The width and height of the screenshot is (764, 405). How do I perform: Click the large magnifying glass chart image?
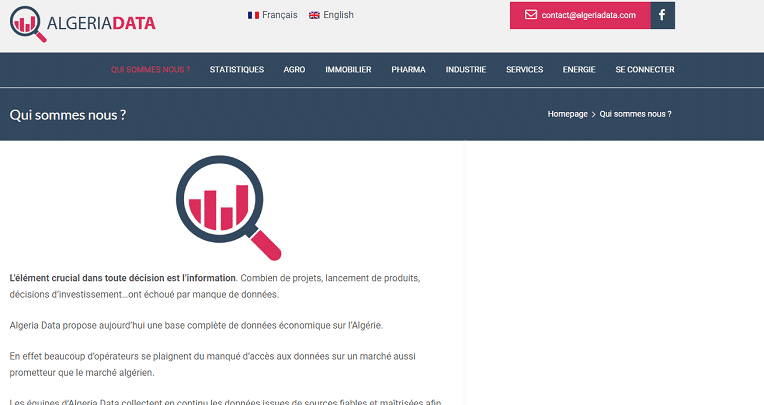coord(228,206)
